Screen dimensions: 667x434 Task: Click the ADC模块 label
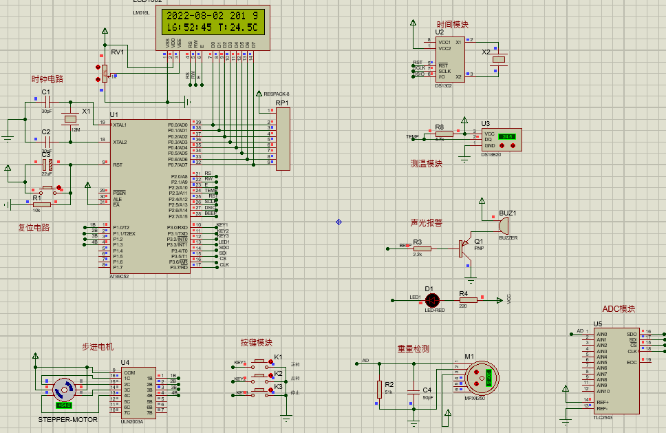coord(619,309)
